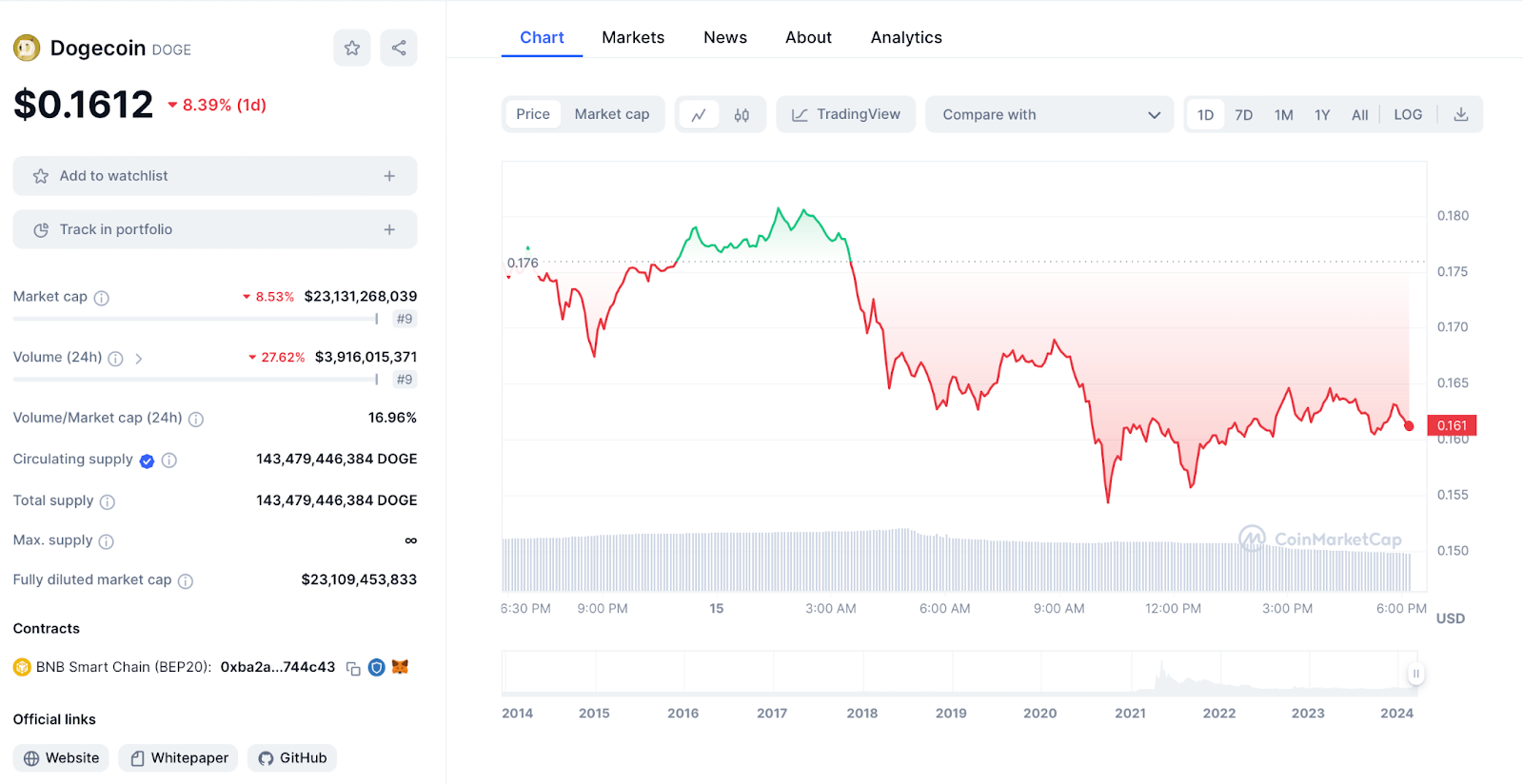The height and width of the screenshot is (784, 1523).
Task: Open the News tab
Action: (725, 37)
